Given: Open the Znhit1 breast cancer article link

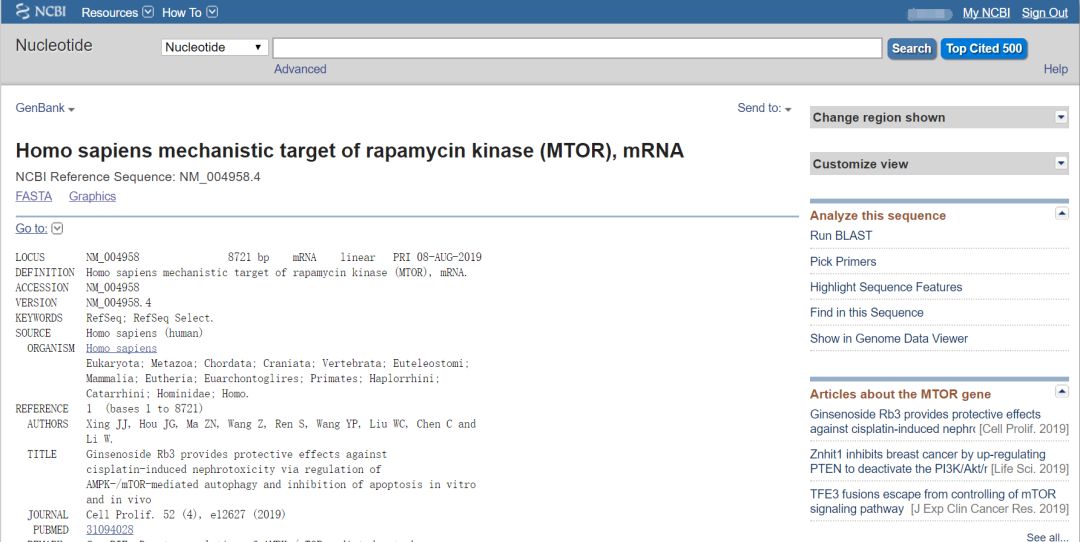Looking at the screenshot, I should [928, 461].
